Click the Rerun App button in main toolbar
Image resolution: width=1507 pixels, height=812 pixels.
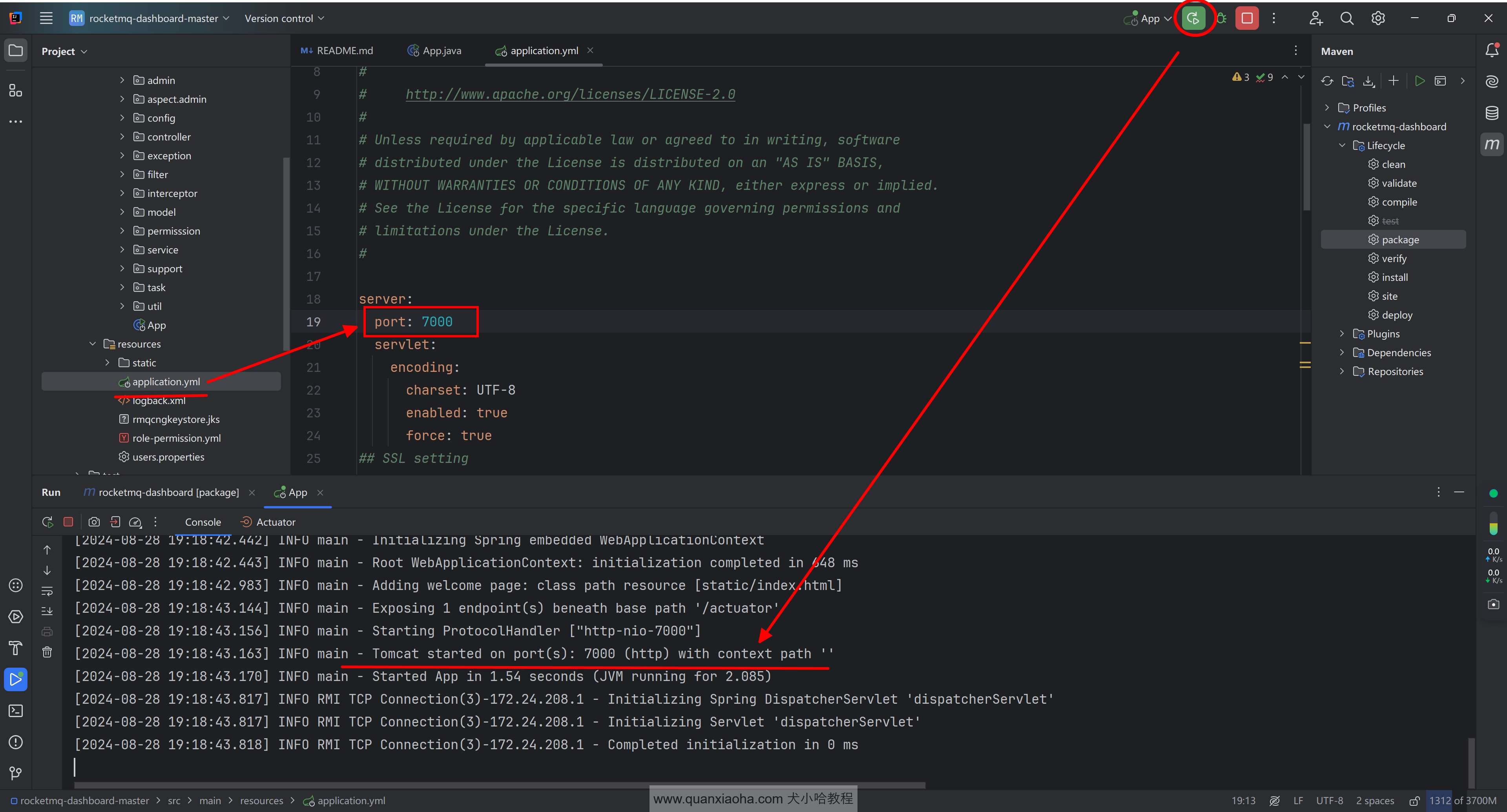pos(1193,18)
